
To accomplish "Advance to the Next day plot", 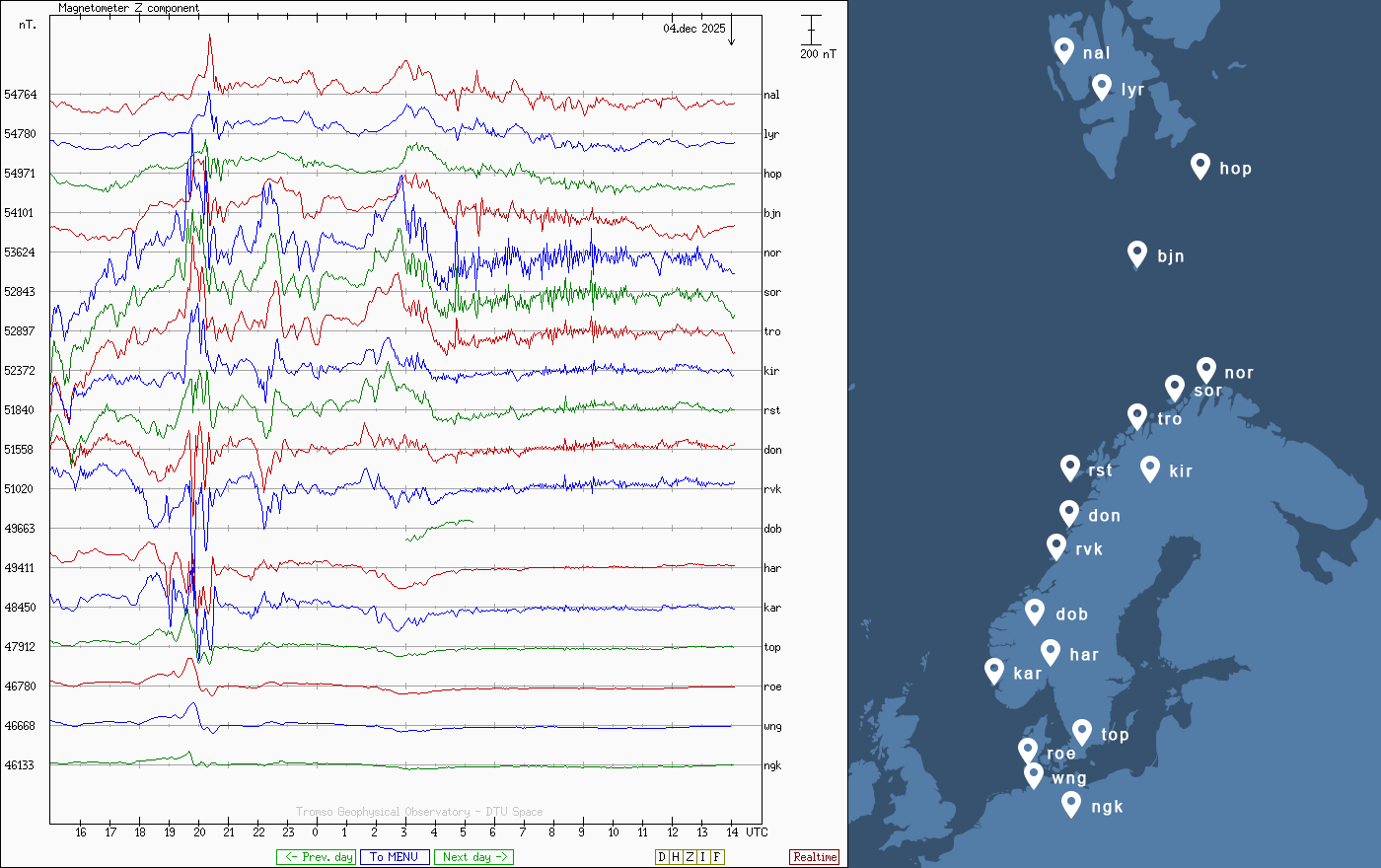I will (x=473, y=857).
